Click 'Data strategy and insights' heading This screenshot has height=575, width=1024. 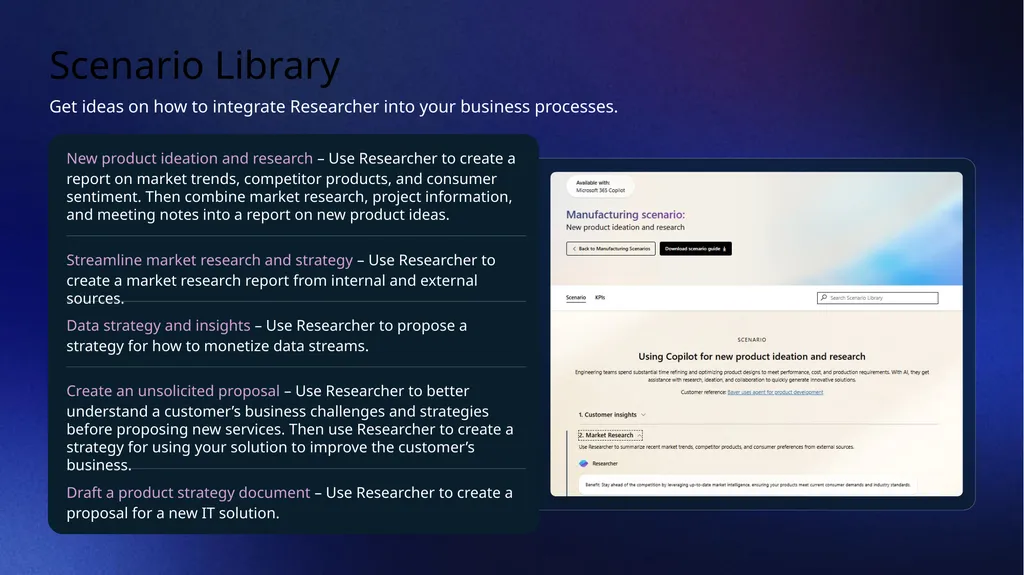click(x=158, y=325)
